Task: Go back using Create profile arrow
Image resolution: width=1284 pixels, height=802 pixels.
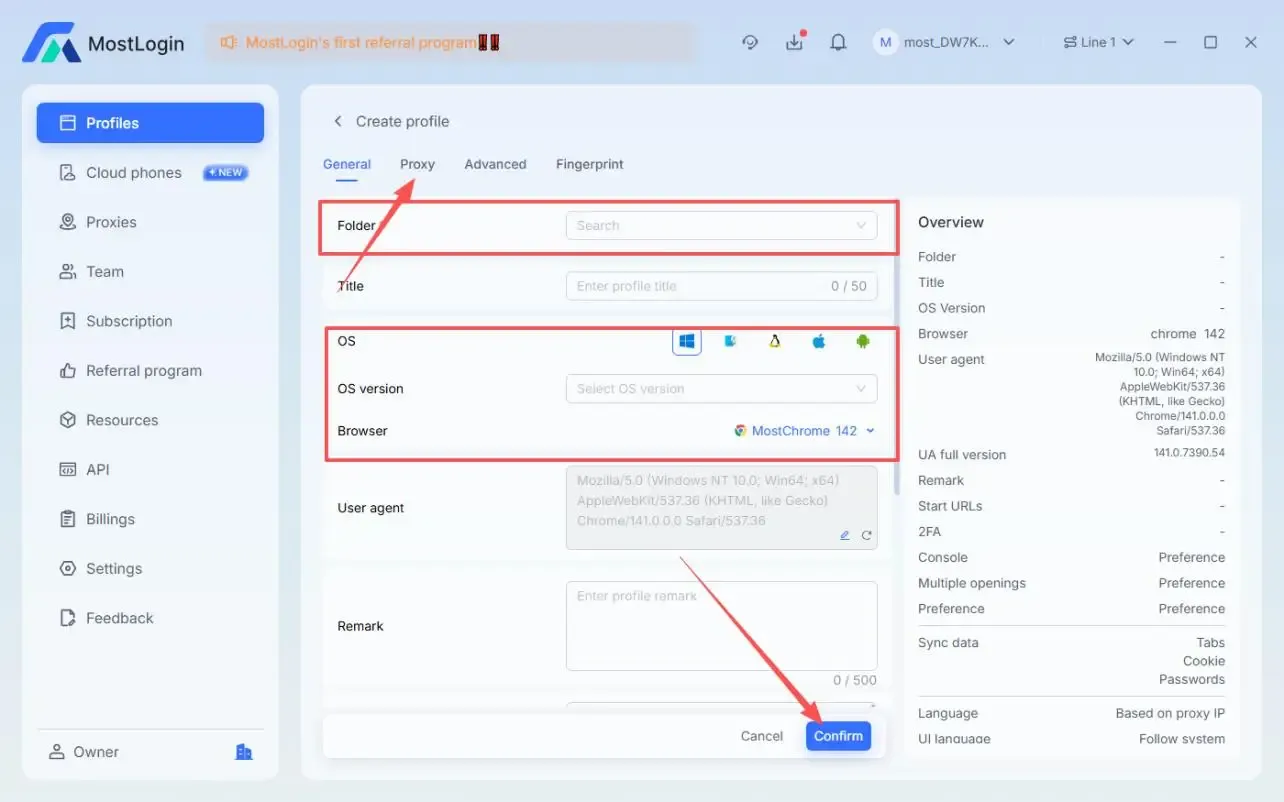Action: [338, 121]
